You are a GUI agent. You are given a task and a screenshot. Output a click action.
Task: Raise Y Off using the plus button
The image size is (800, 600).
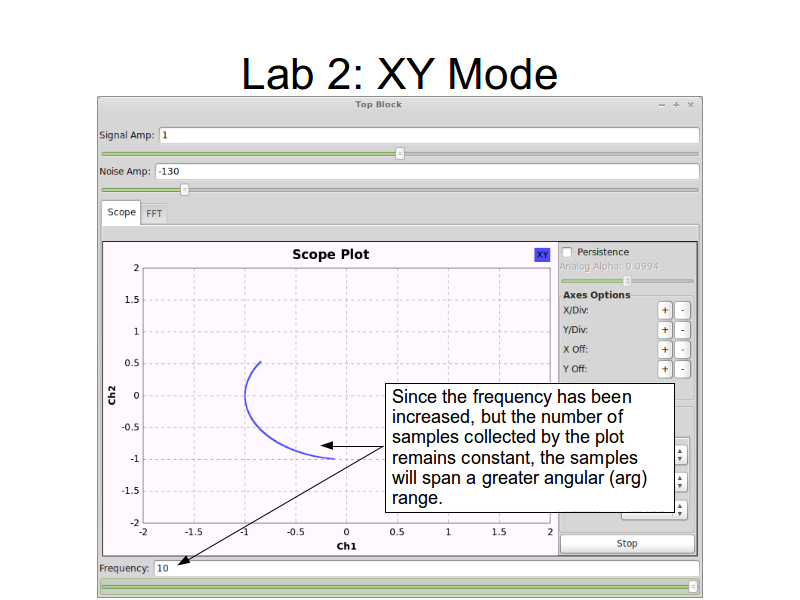click(664, 369)
